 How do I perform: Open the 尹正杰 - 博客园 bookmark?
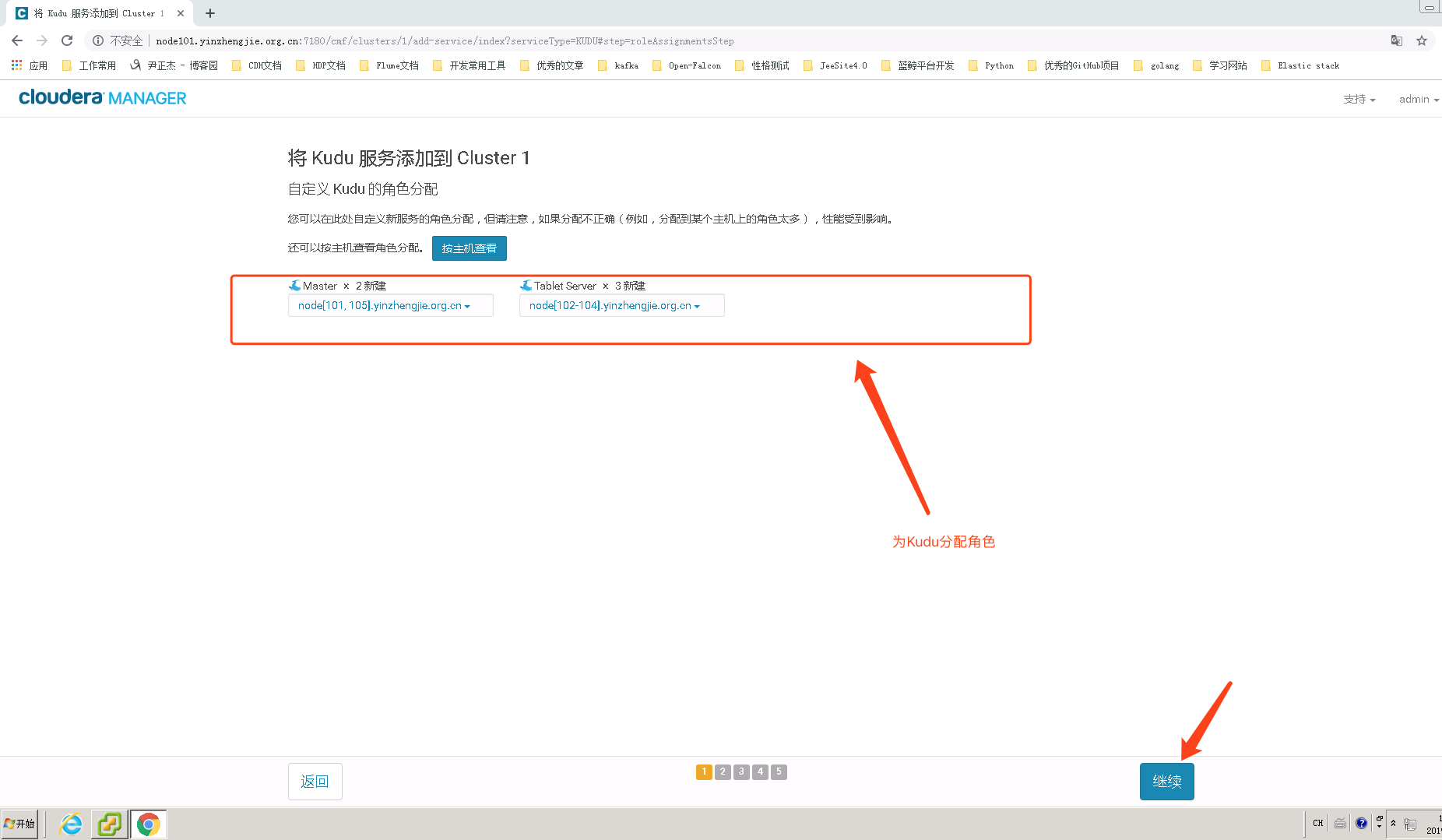[174, 65]
